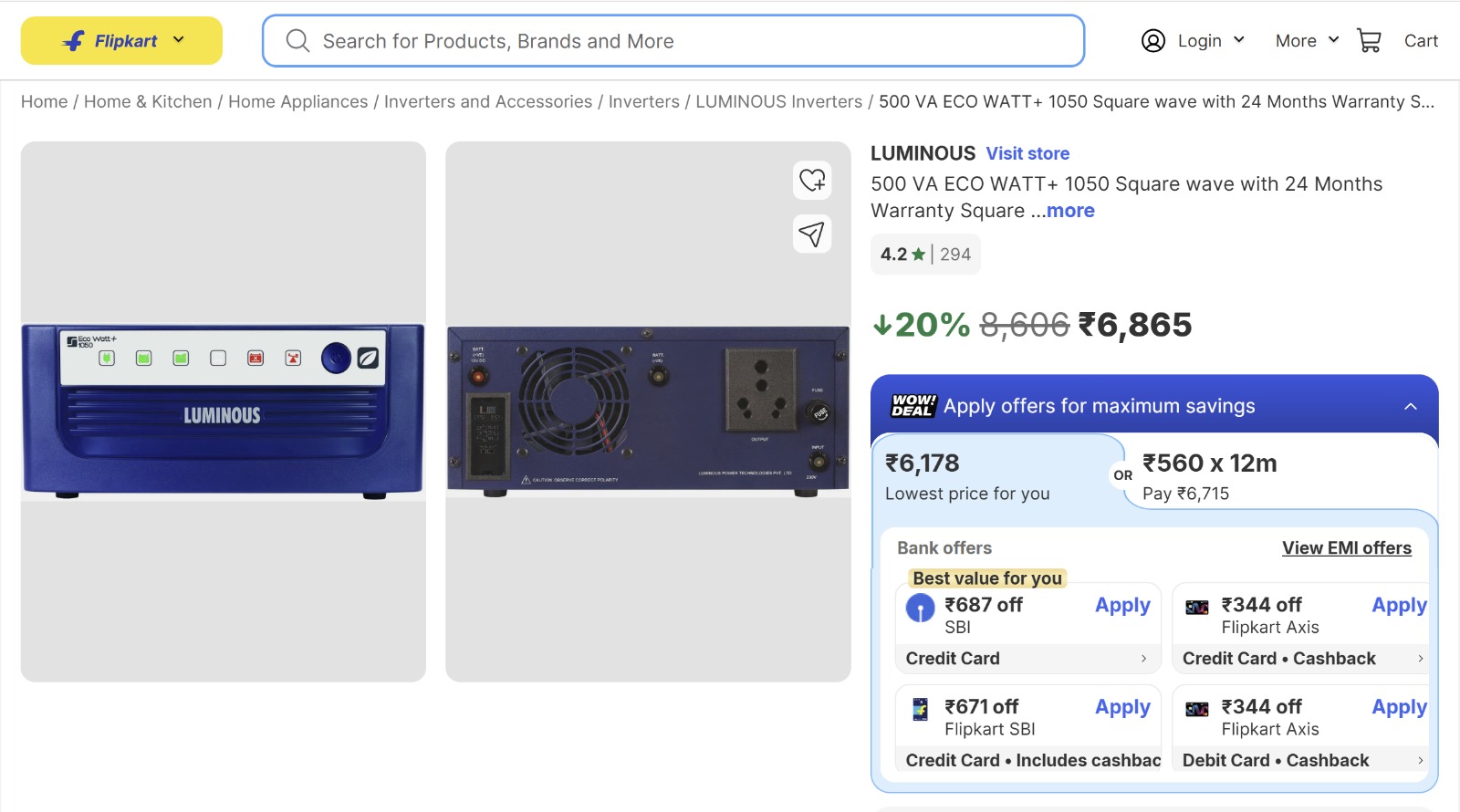Collapse the offers savings panel

tap(1411, 406)
